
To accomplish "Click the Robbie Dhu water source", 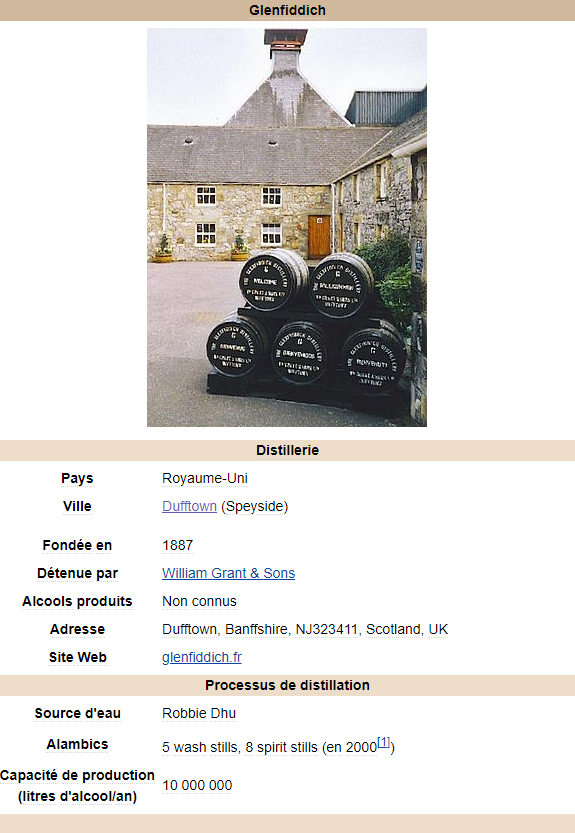I will point(199,713).
